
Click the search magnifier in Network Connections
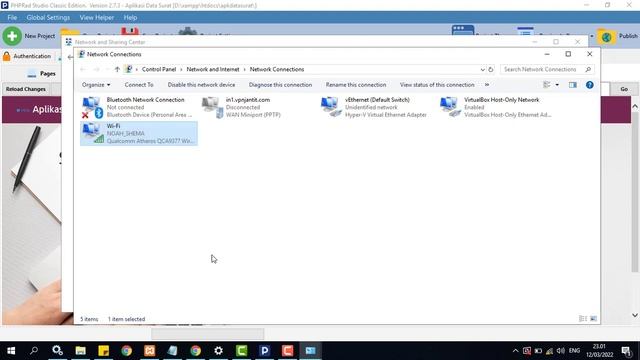588,69
